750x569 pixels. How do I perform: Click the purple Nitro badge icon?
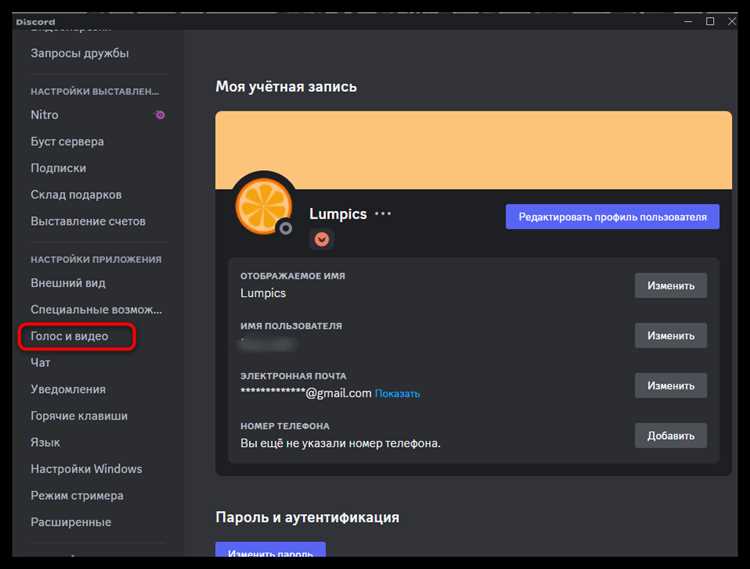coord(160,115)
